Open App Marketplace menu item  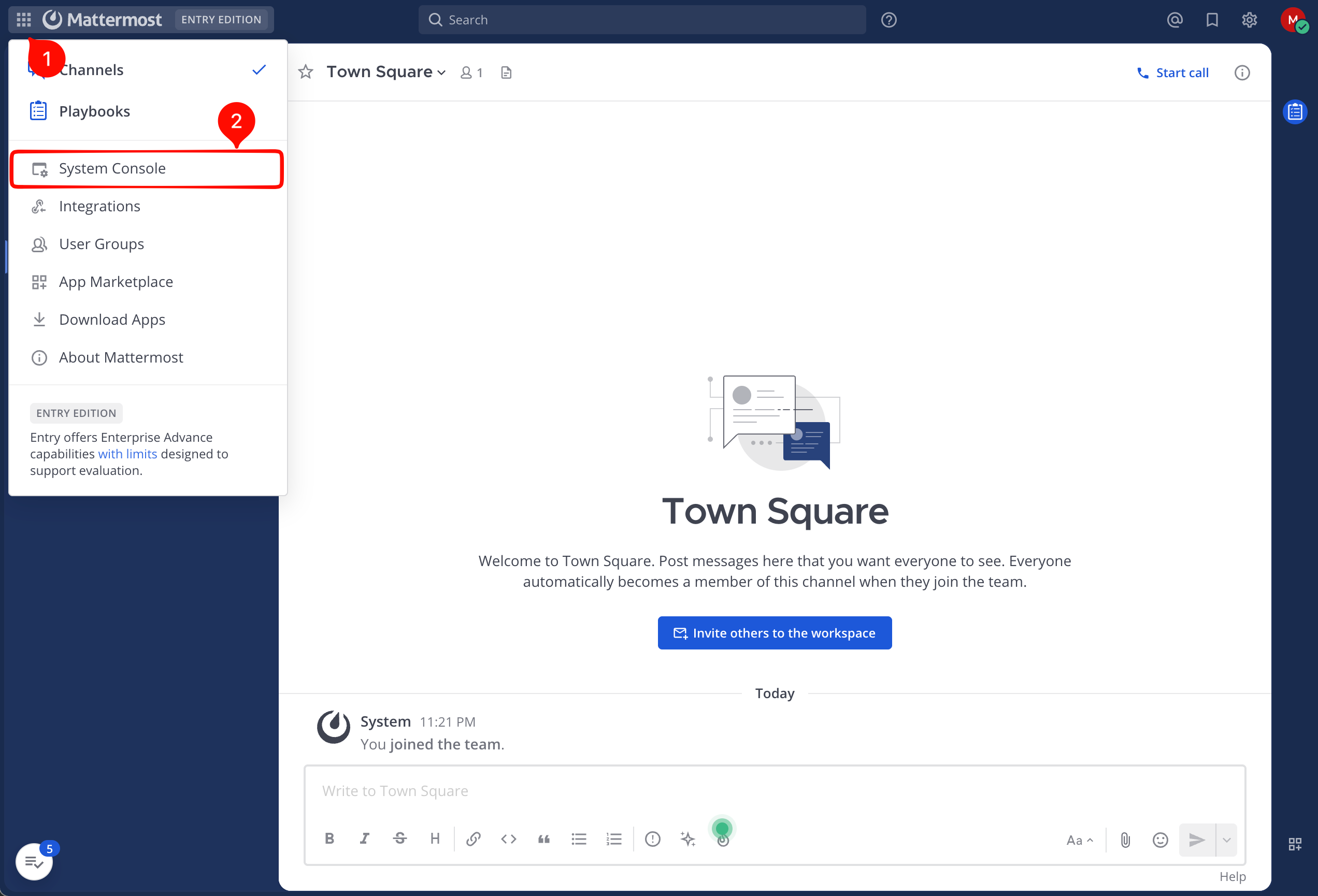click(x=148, y=282)
